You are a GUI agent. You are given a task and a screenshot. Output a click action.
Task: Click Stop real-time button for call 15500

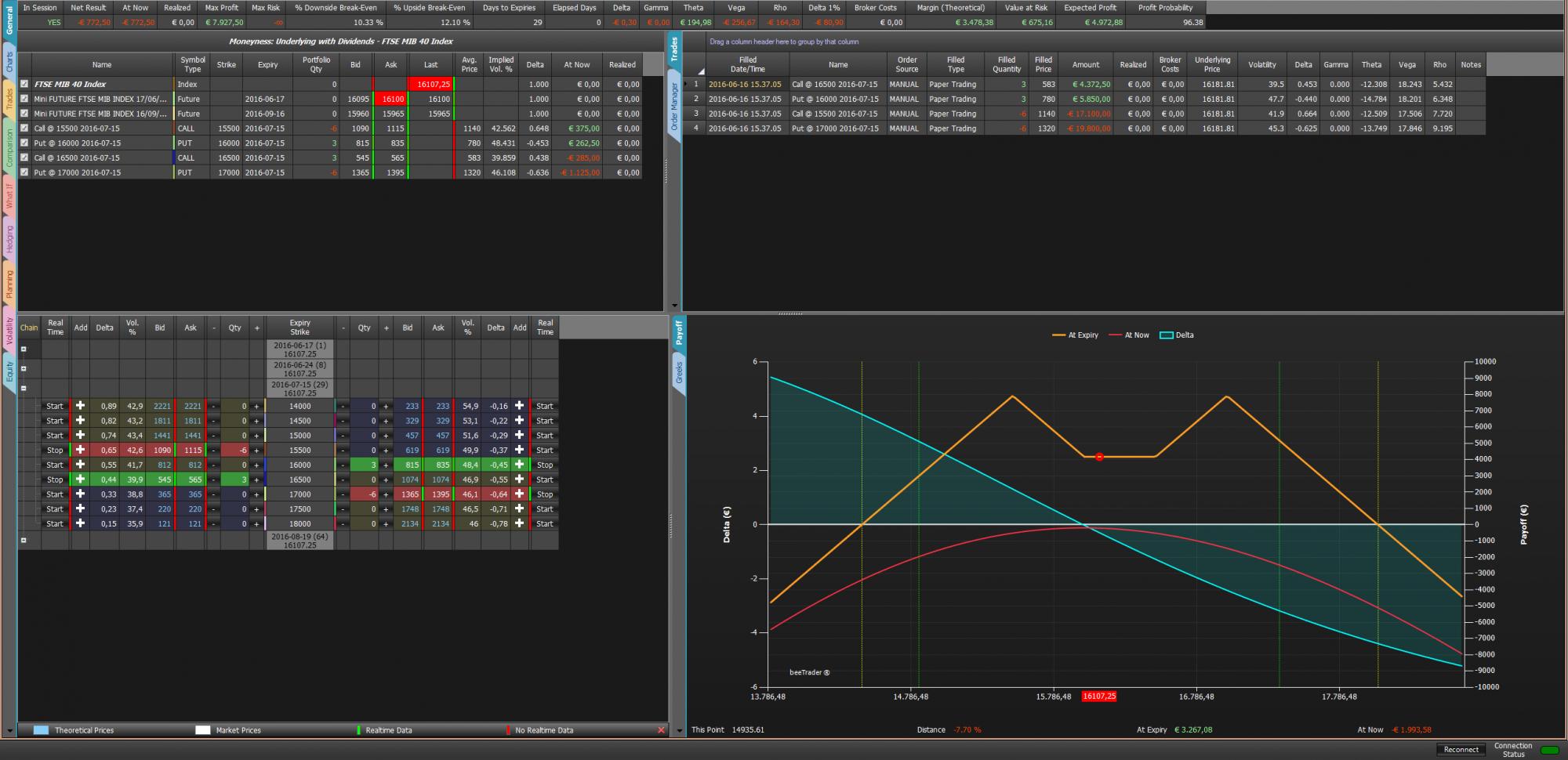55,451
